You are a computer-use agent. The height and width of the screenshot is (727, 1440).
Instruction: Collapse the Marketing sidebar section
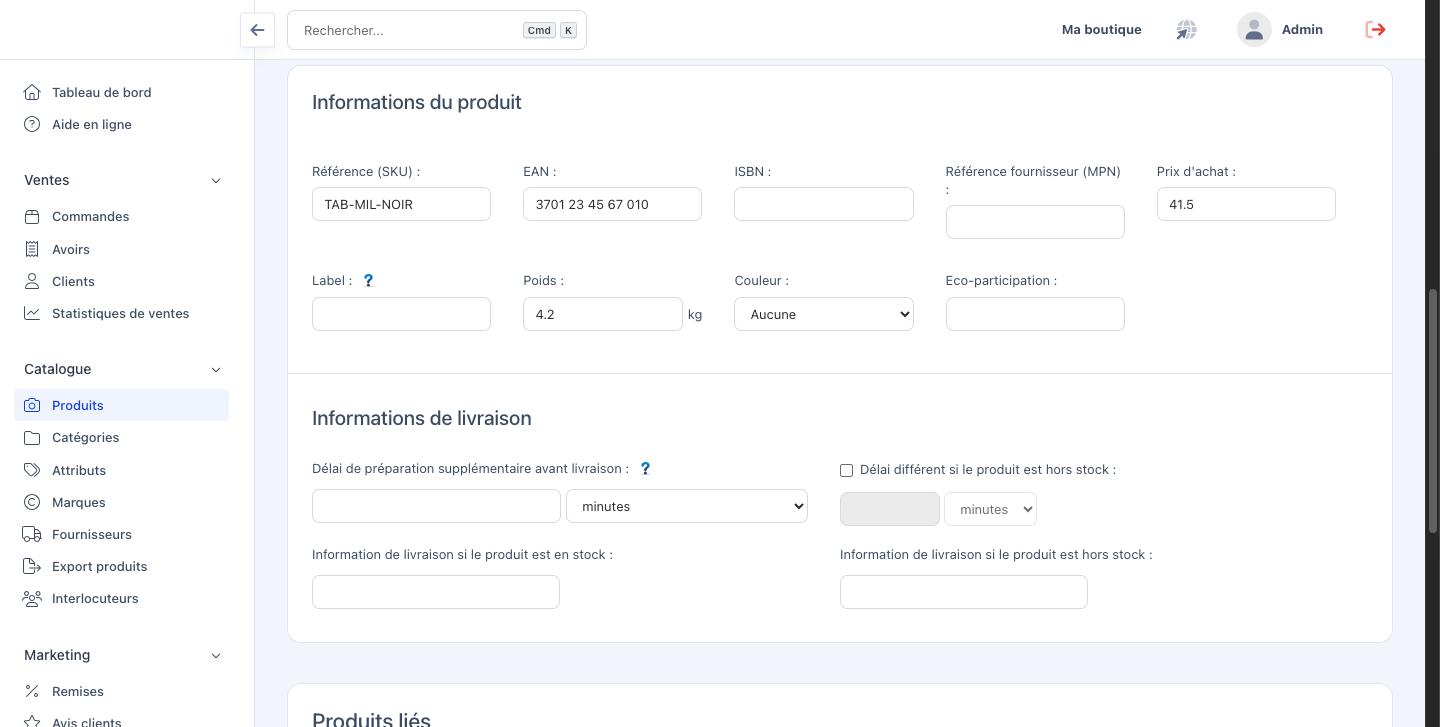pyautogui.click(x=216, y=655)
